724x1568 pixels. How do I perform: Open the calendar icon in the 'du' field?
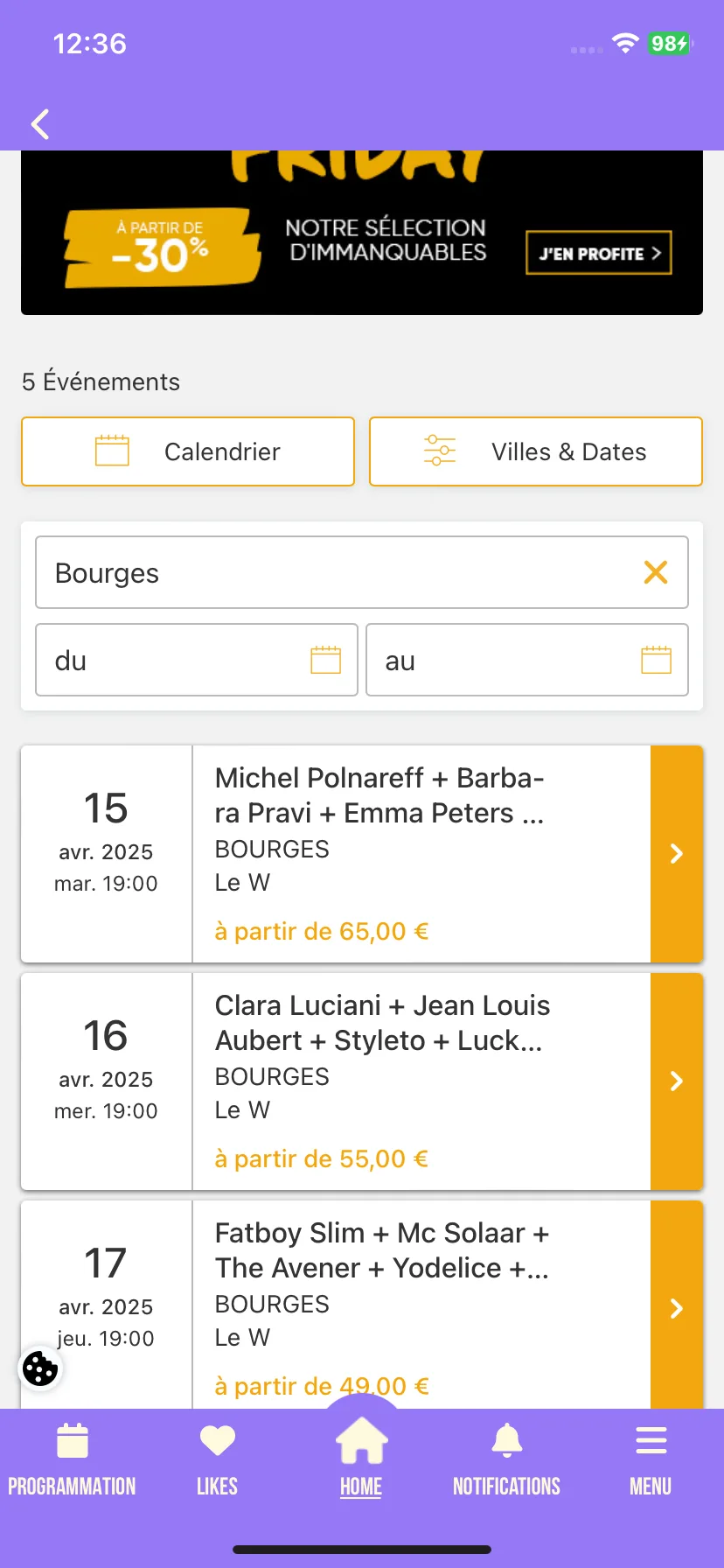coord(326,660)
